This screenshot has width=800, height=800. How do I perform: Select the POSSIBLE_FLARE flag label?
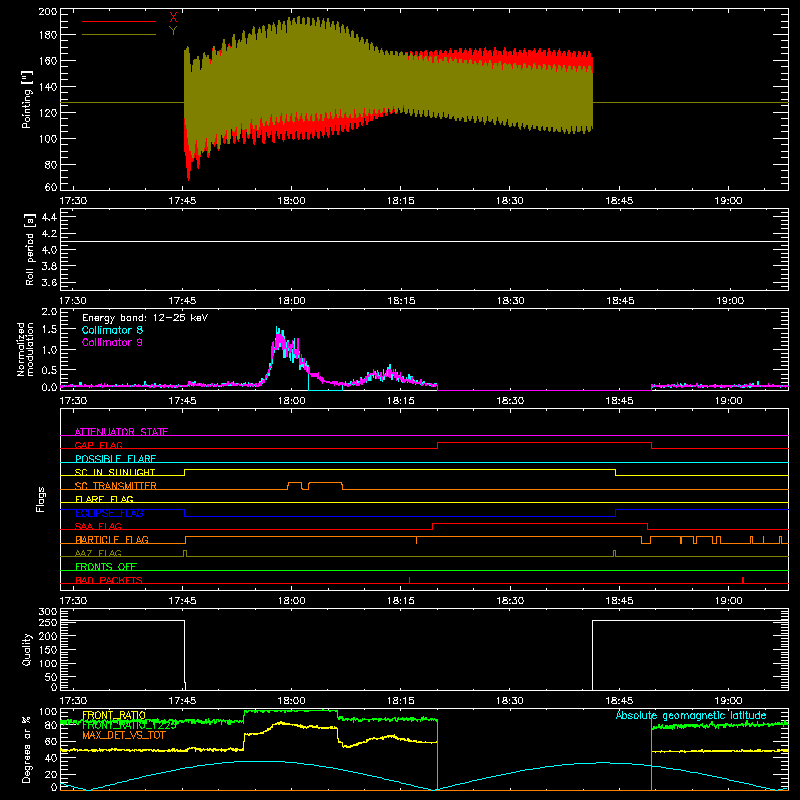(x=115, y=459)
